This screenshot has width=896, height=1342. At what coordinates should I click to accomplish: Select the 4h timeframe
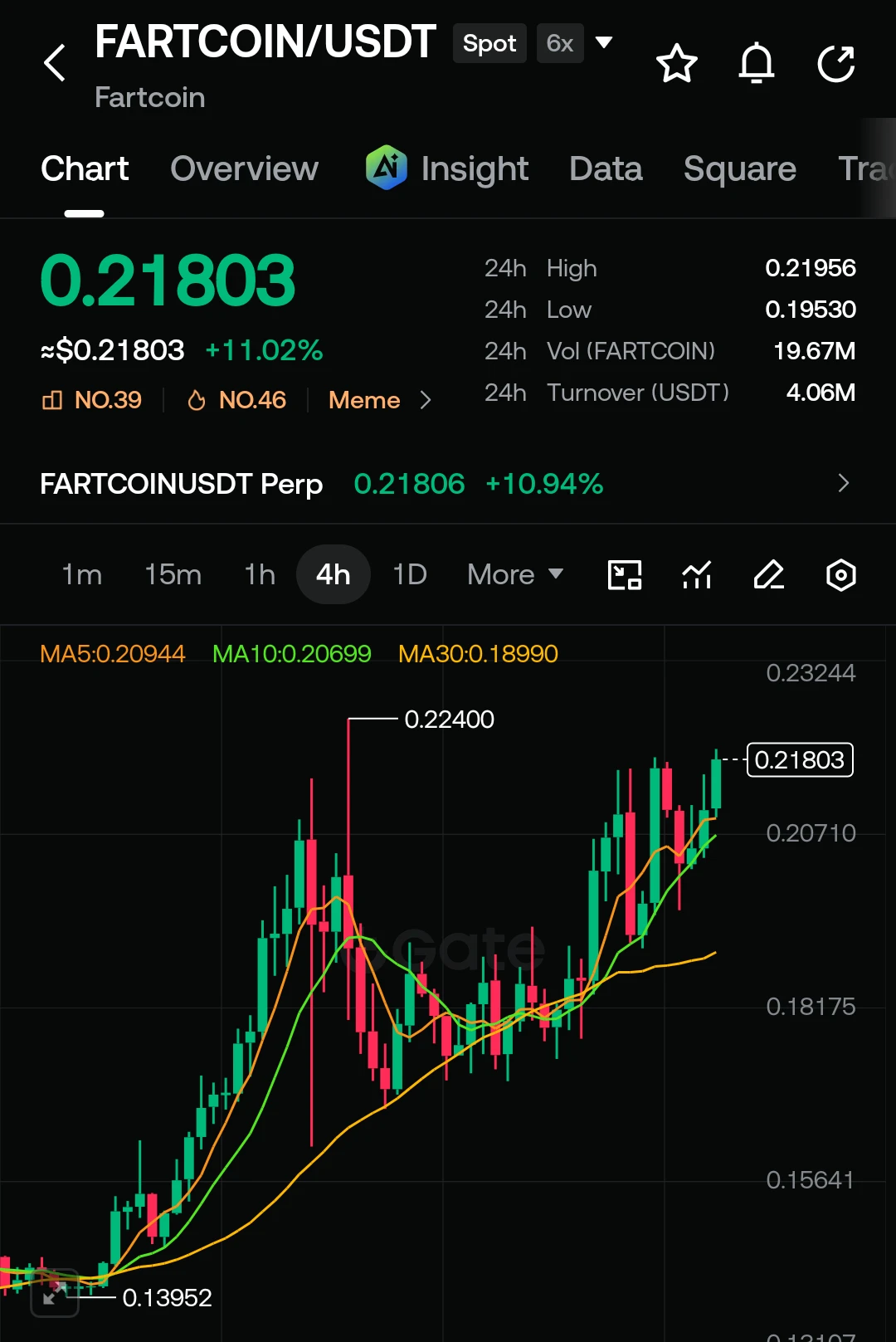(334, 574)
